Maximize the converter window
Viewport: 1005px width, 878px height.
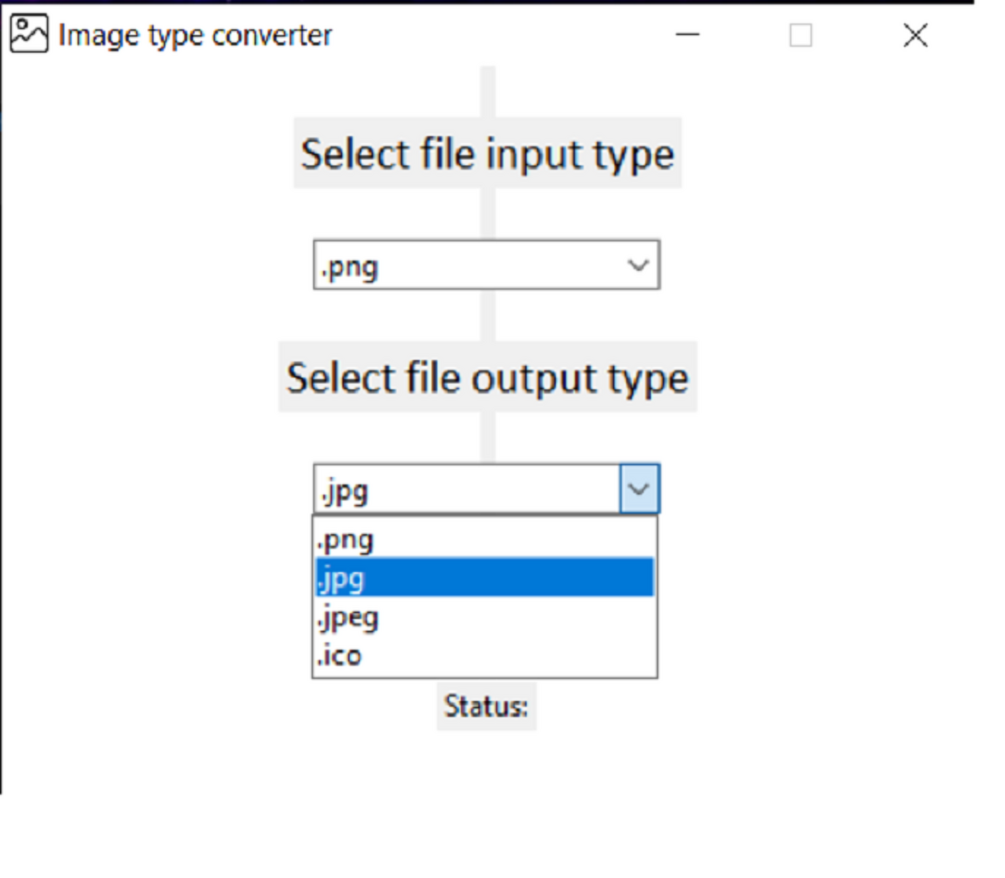(800, 35)
